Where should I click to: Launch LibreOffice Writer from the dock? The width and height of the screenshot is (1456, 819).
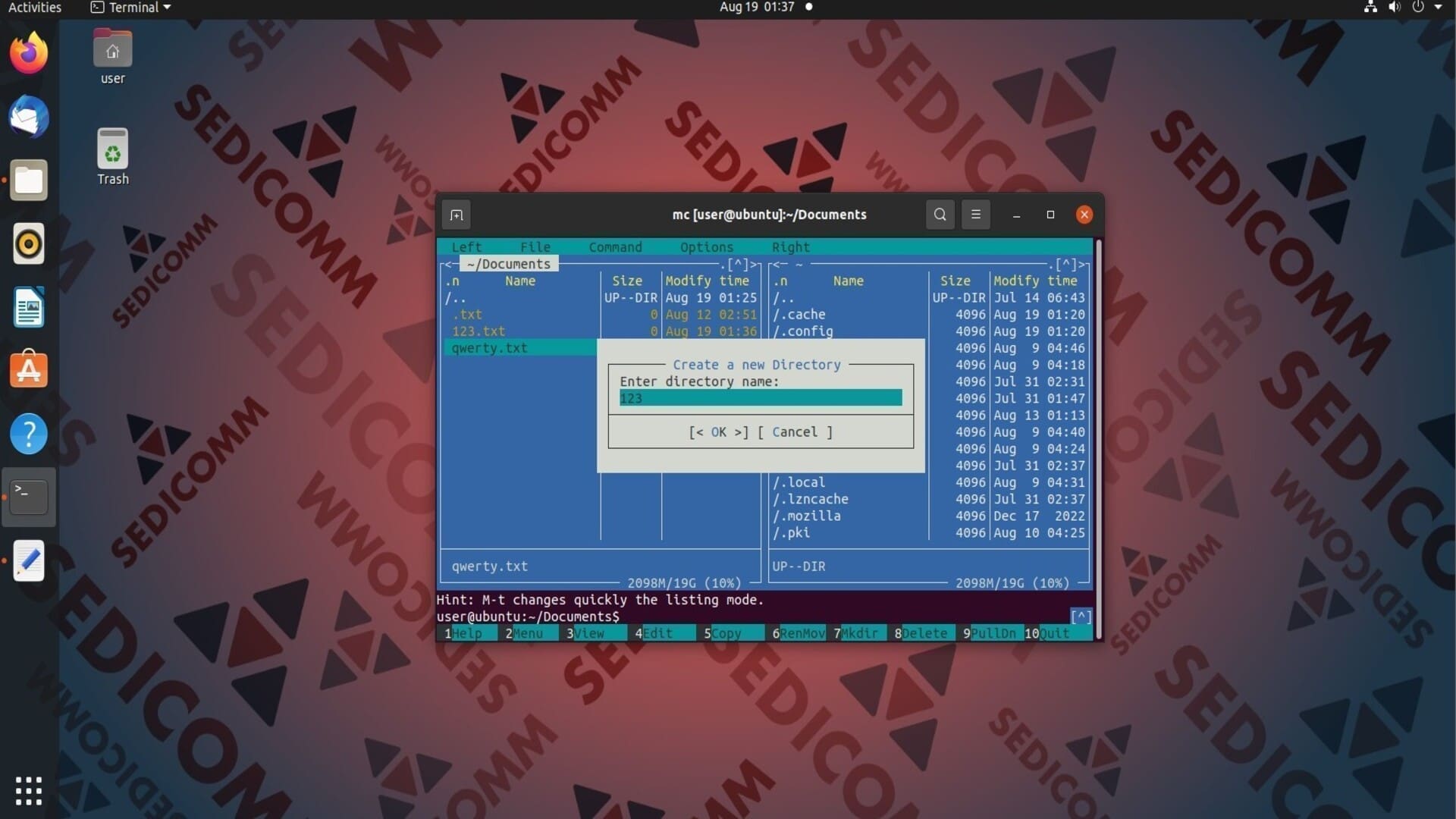pos(29,307)
